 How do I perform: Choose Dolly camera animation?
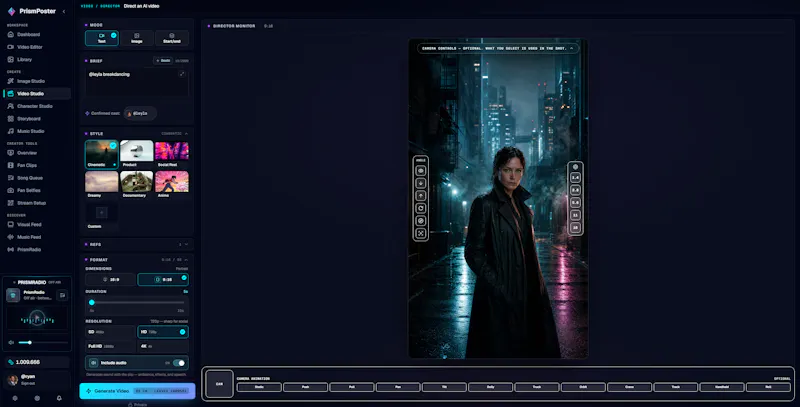point(490,387)
